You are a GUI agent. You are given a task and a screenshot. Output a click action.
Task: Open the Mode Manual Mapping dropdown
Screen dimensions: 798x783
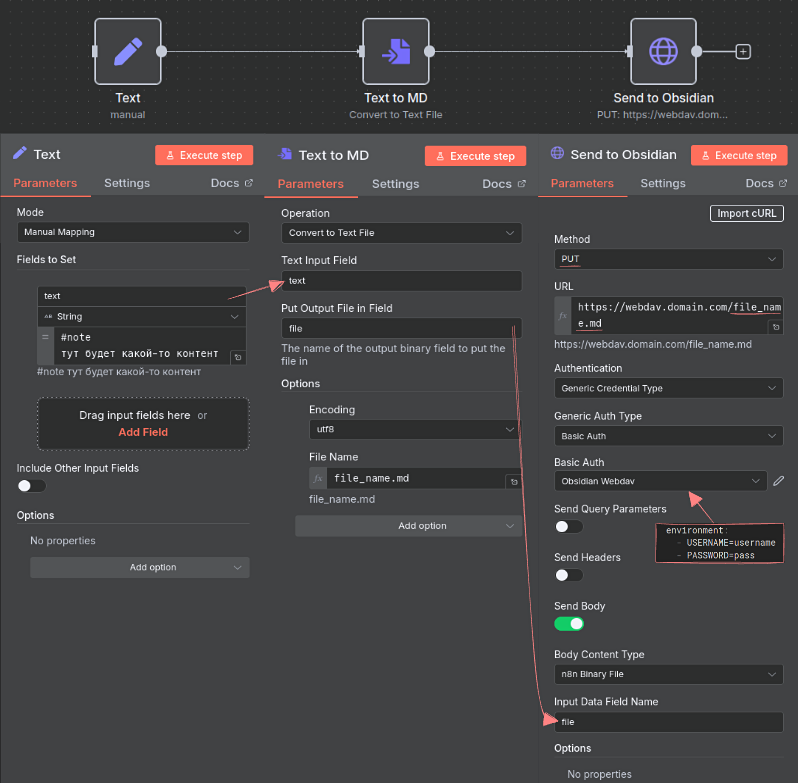pos(133,232)
